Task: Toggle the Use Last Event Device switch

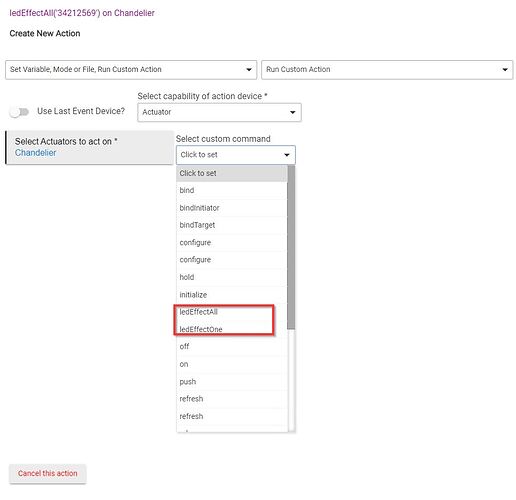Action: [x=19, y=112]
